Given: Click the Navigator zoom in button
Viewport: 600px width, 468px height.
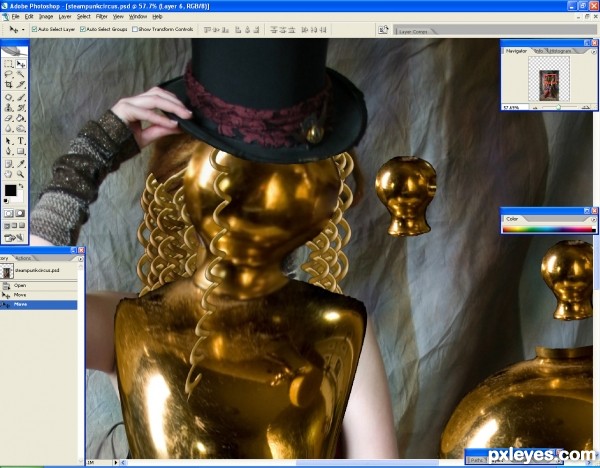Looking at the screenshot, I should [585, 108].
